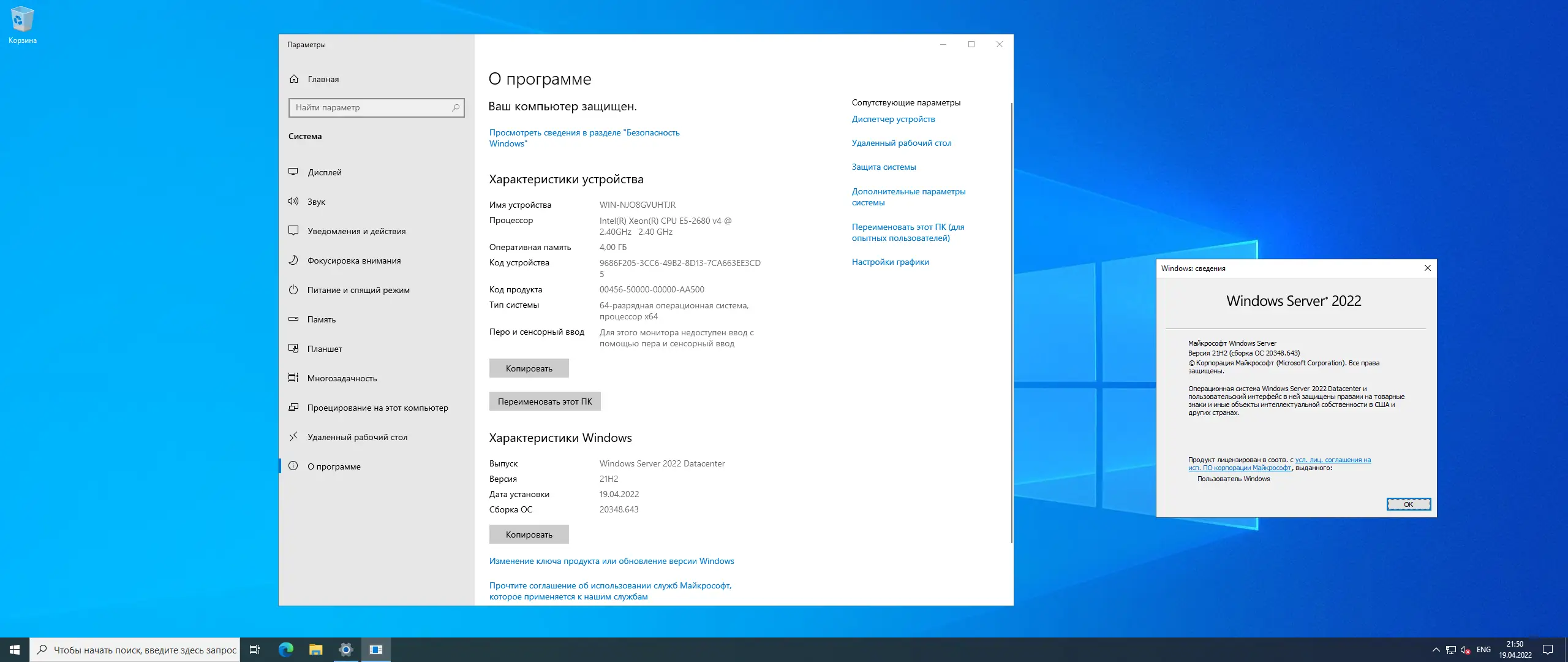Open Microsoft Edge from the taskbar
The image size is (1568, 662).
click(285, 650)
